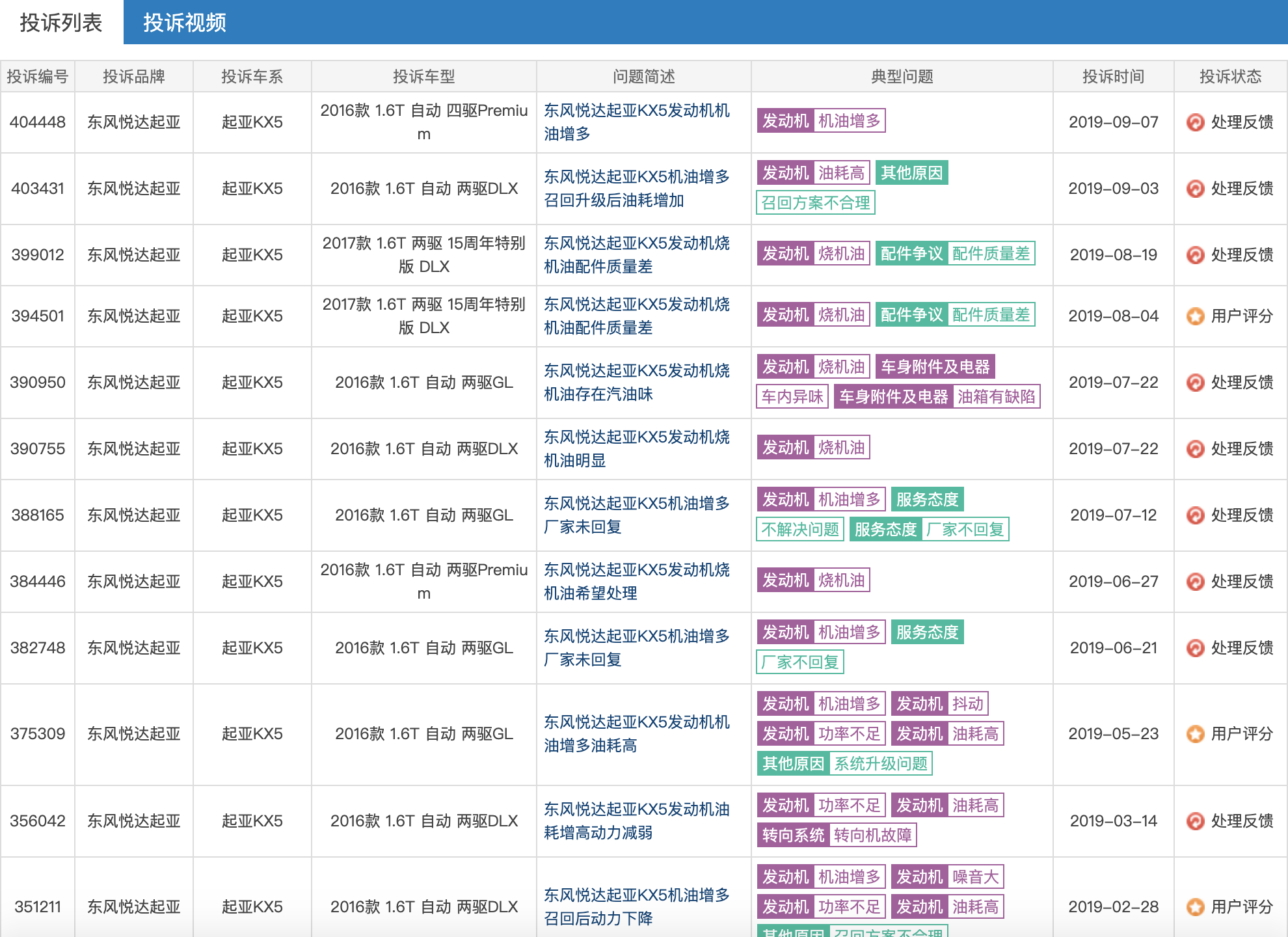Click status icon for complaint 399012
This screenshot has height=937, width=1288.
click(x=1195, y=255)
